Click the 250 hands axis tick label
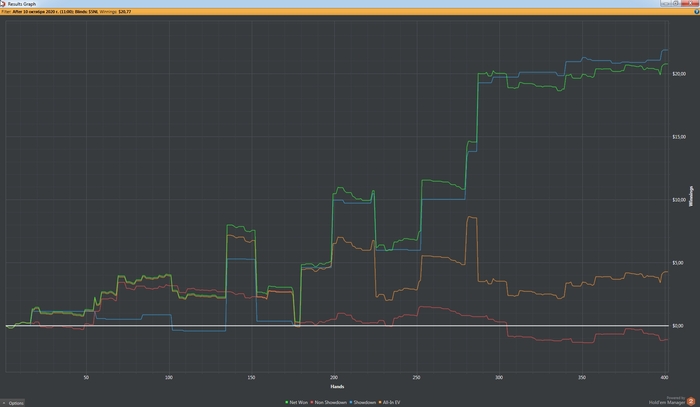Viewport: 700px width, 407px height. 417,378
